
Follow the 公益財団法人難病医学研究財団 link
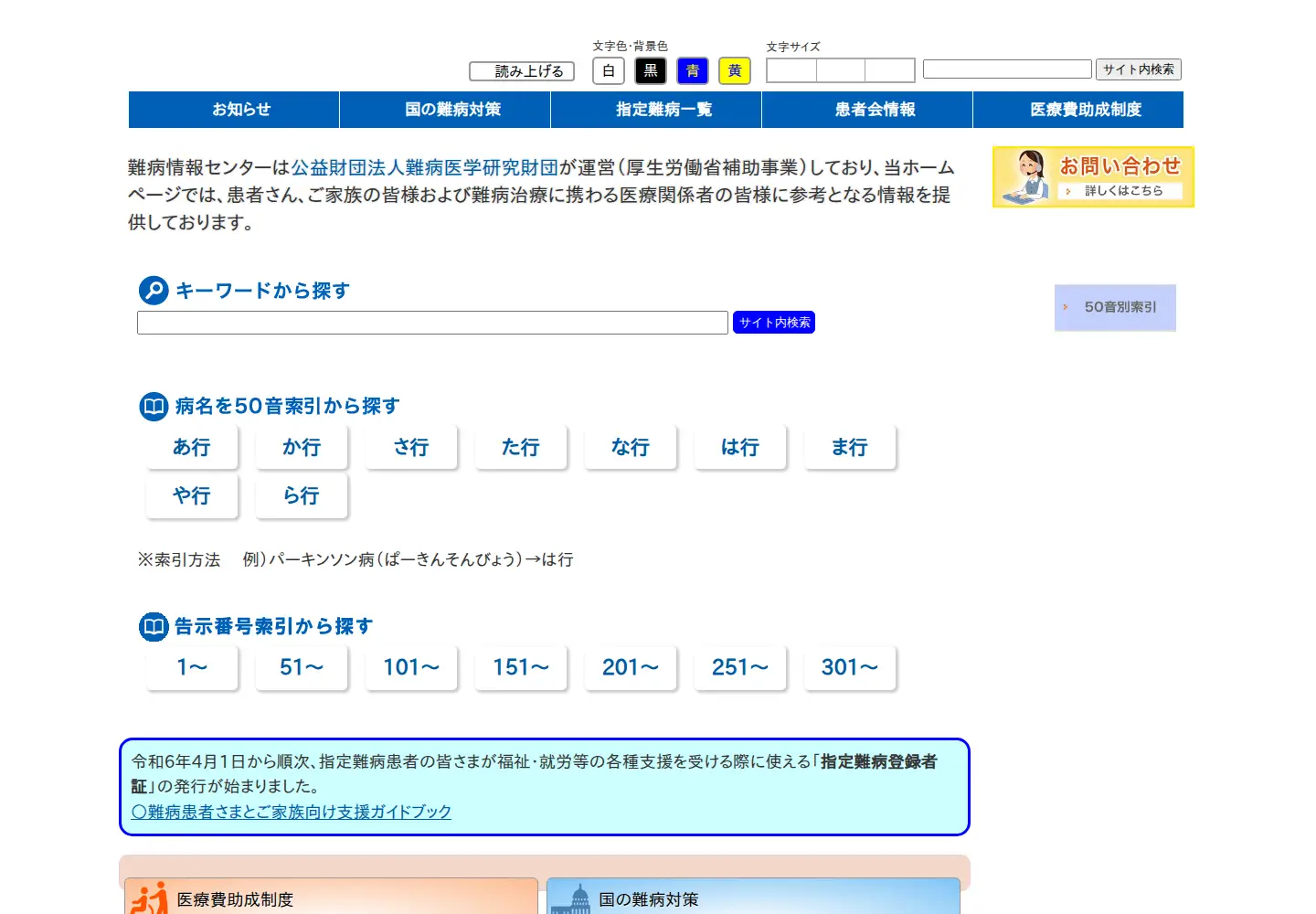coord(425,167)
